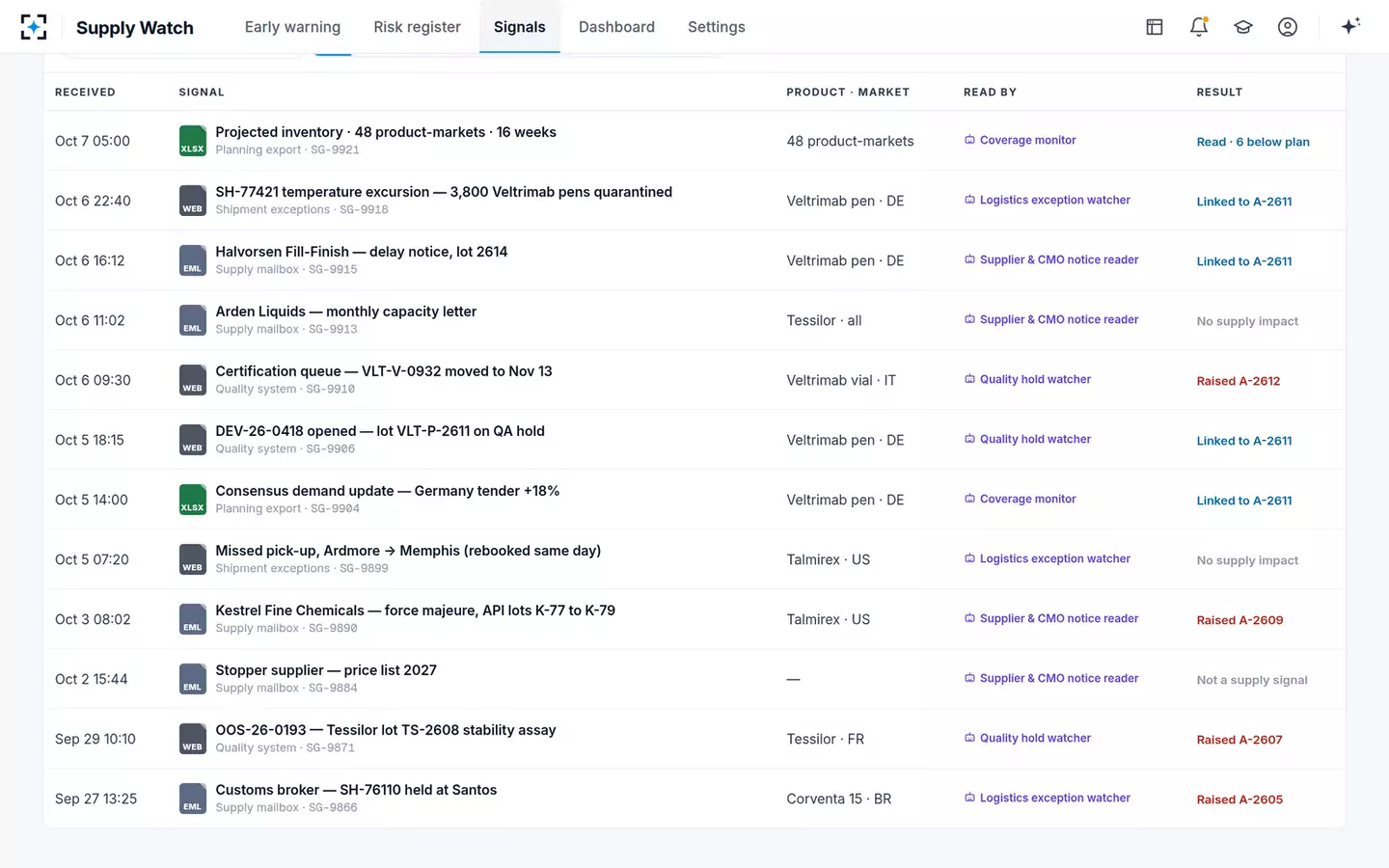Click the Supply Watch logo icon

34,27
